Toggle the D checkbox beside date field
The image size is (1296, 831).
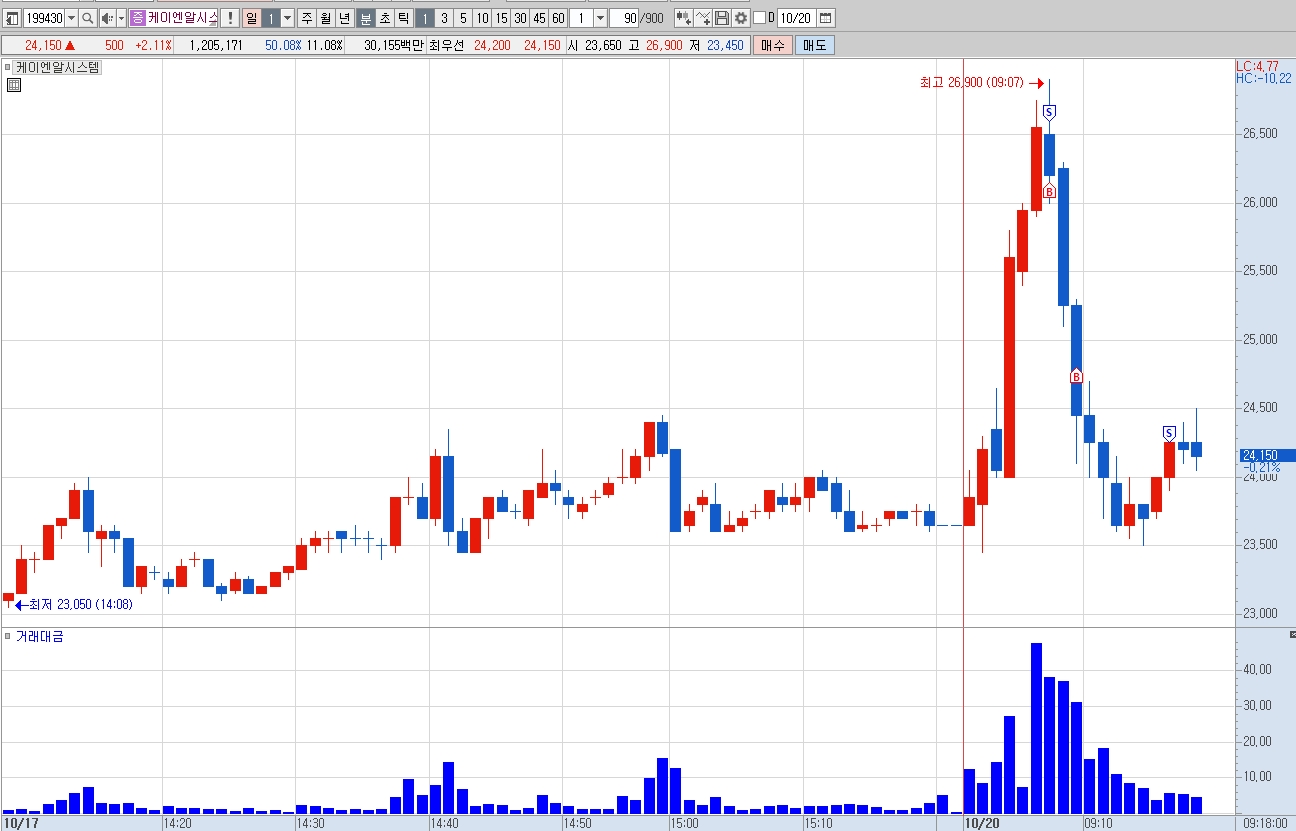click(759, 18)
